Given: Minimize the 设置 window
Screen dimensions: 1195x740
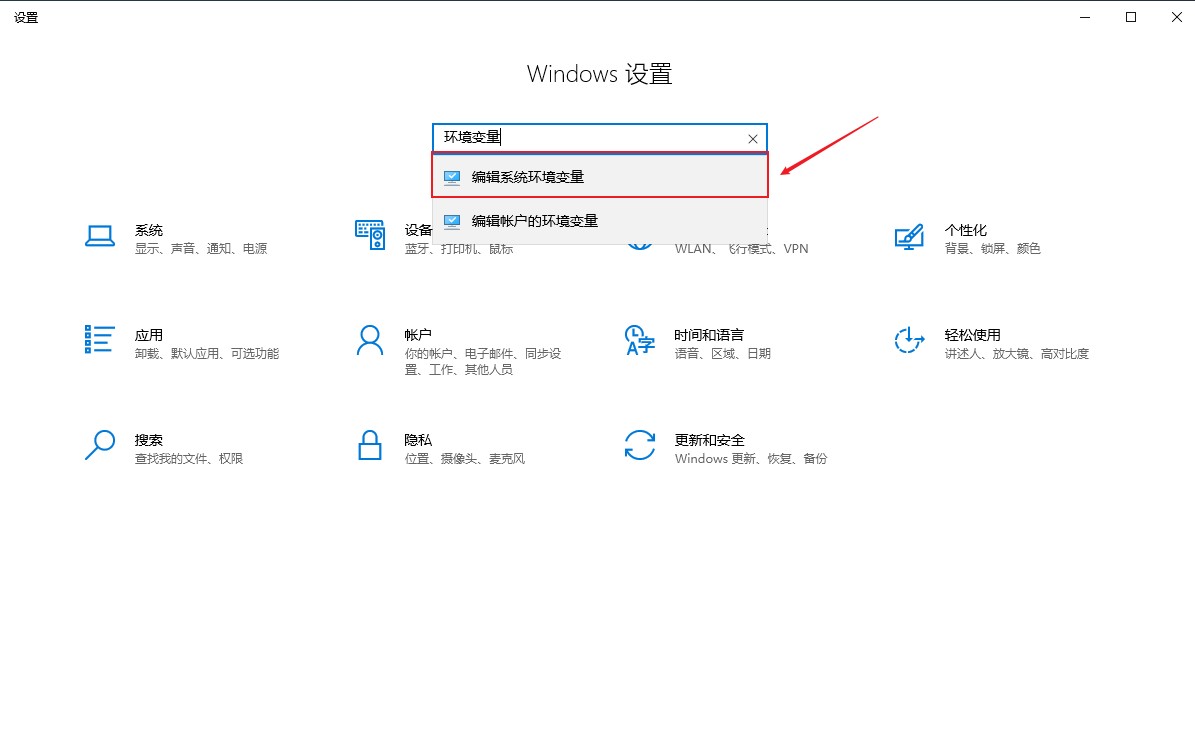Looking at the screenshot, I should coord(1084,17).
